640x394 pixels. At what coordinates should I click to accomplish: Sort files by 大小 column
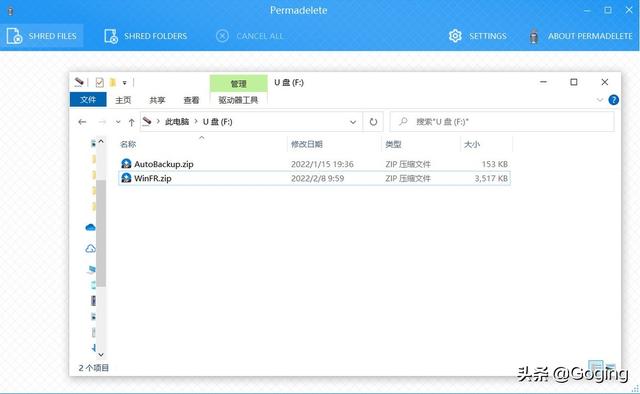click(x=472, y=144)
